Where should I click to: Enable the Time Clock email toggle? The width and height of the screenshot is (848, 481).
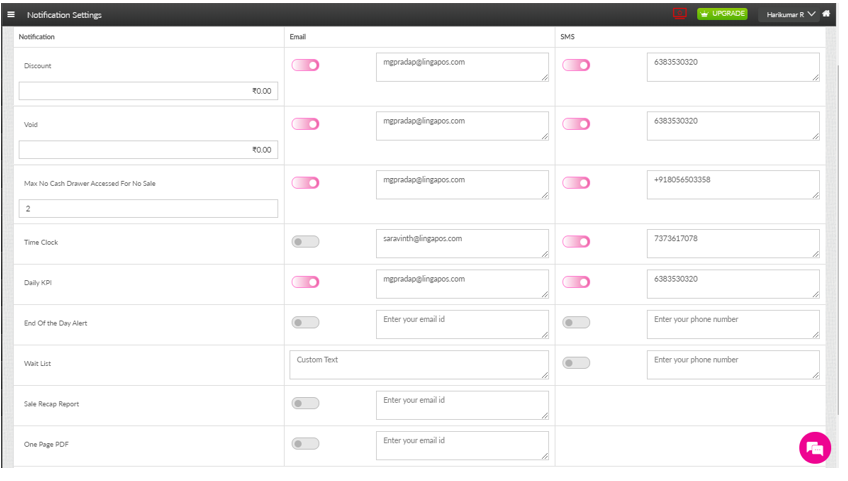click(x=305, y=242)
